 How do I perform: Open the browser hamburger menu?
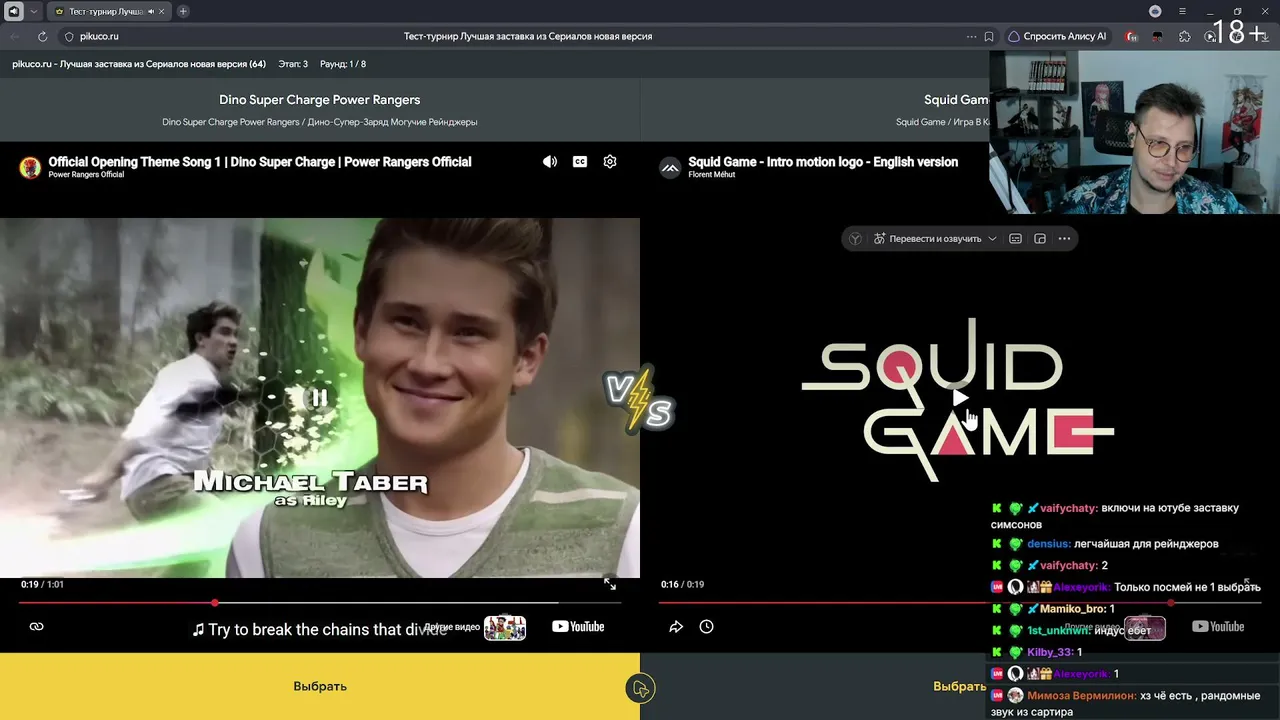(1182, 11)
